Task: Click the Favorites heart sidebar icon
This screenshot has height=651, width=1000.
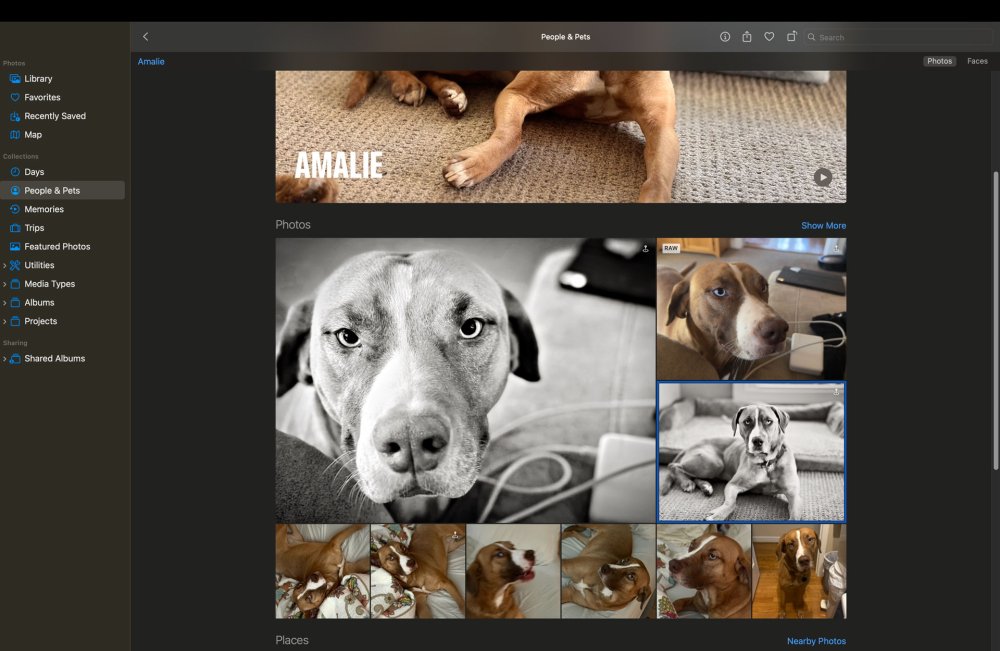Action: click(15, 98)
